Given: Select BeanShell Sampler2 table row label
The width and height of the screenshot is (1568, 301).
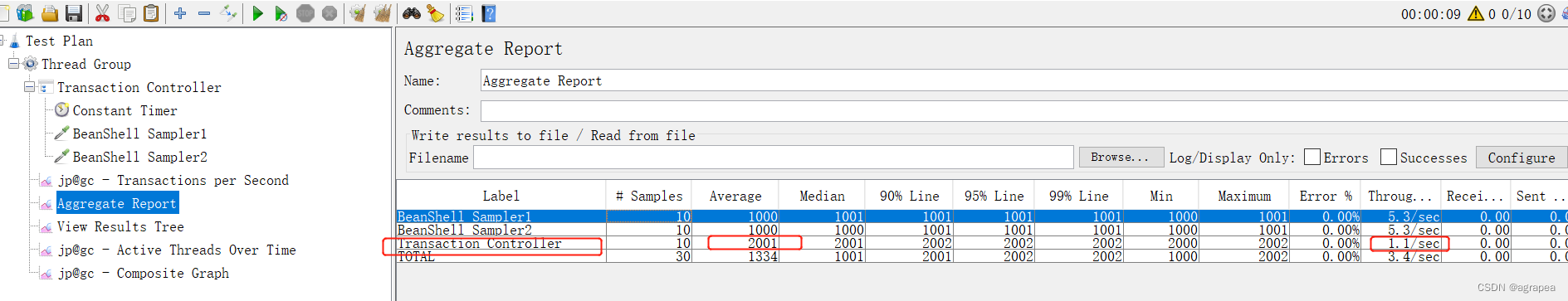Looking at the screenshot, I should pos(465,230).
